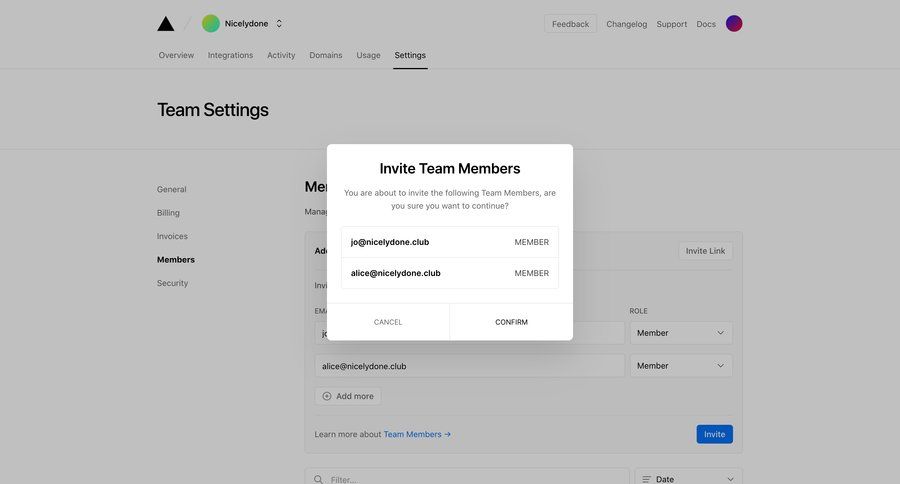Click the Invite Link button
This screenshot has height=484, width=900.
[x=705, y=251]
